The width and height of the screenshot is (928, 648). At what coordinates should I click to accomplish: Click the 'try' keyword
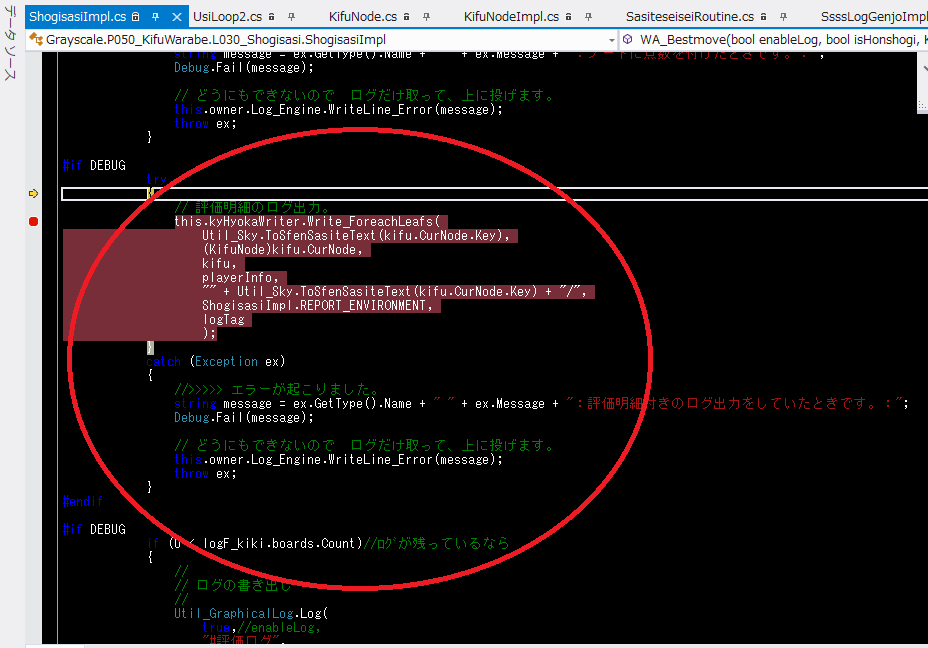tap(156, 179)
